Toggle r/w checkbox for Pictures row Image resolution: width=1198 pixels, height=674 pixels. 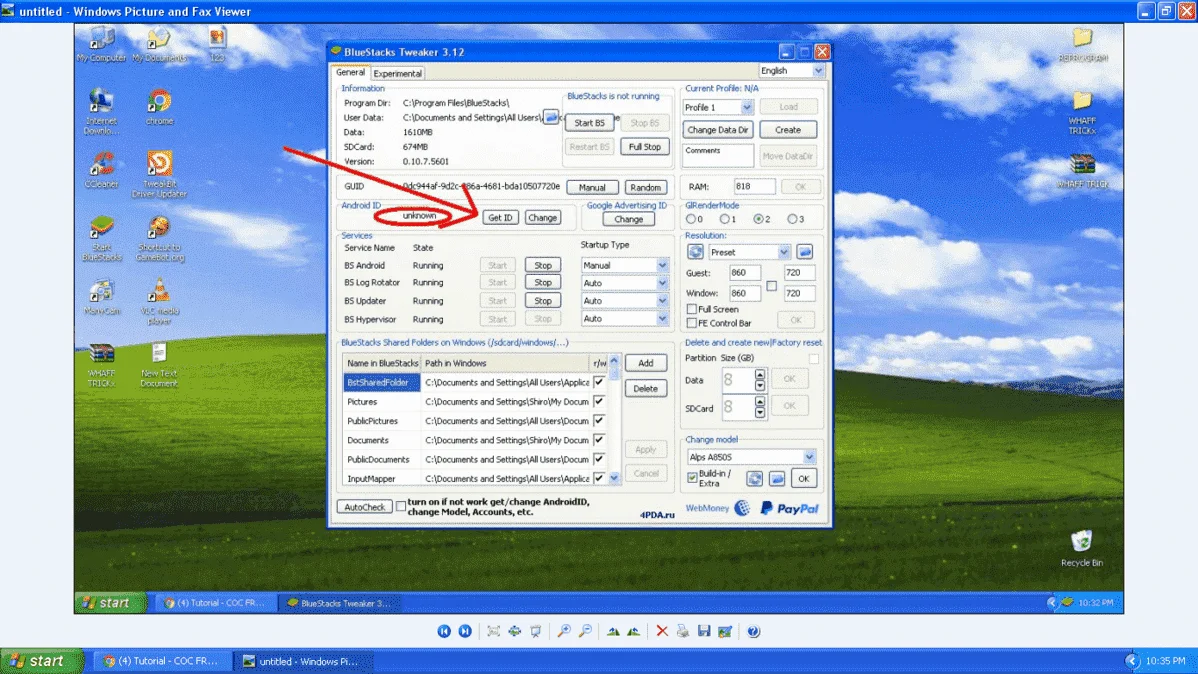point(599,401)
